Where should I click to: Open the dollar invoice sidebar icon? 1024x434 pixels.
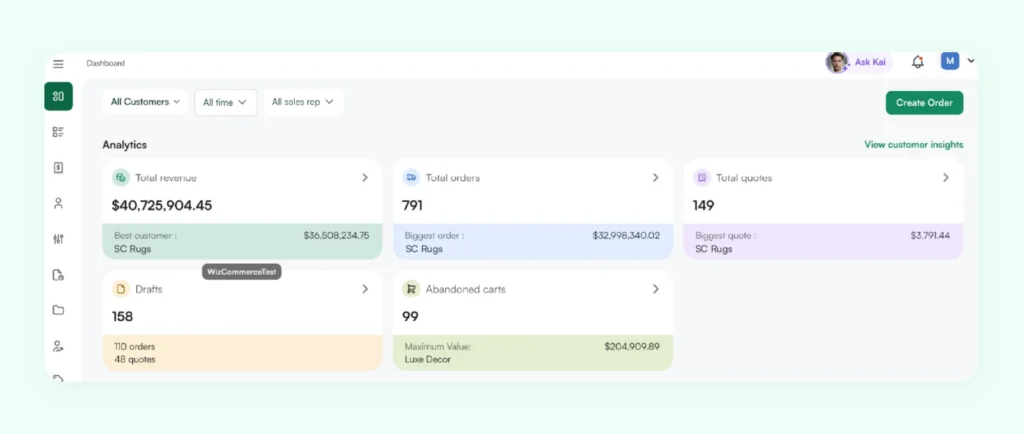tap(58, 168)
